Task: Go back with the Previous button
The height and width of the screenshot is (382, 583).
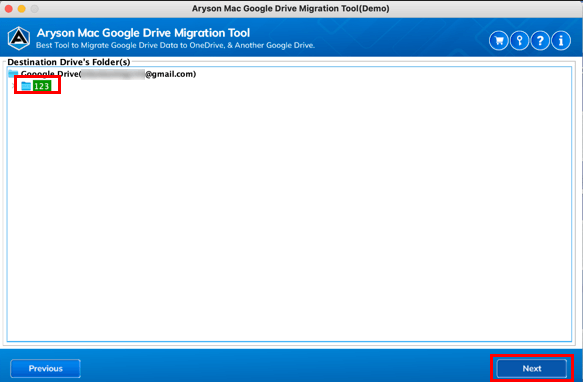Action: tap(45, 368)
